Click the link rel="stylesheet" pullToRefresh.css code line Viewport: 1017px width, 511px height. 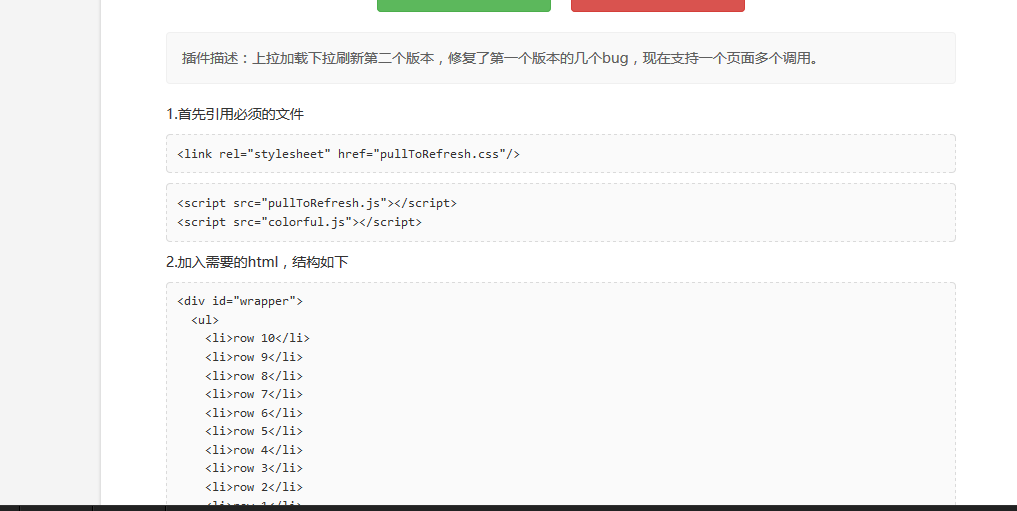pos(348,154)
